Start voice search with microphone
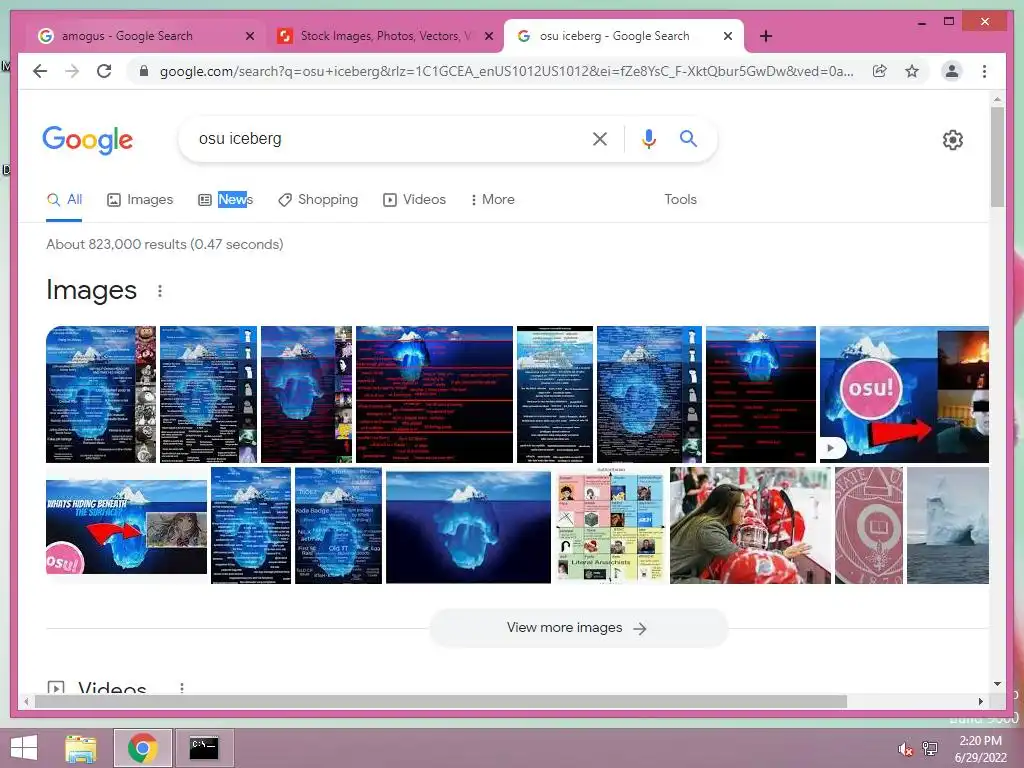 click(x=648, y=138)
